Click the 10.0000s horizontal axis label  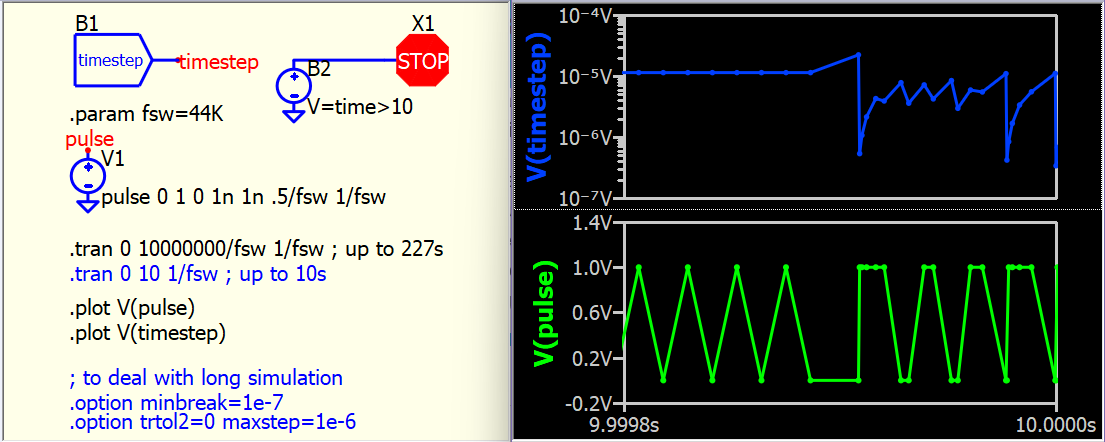point(1056,426)
